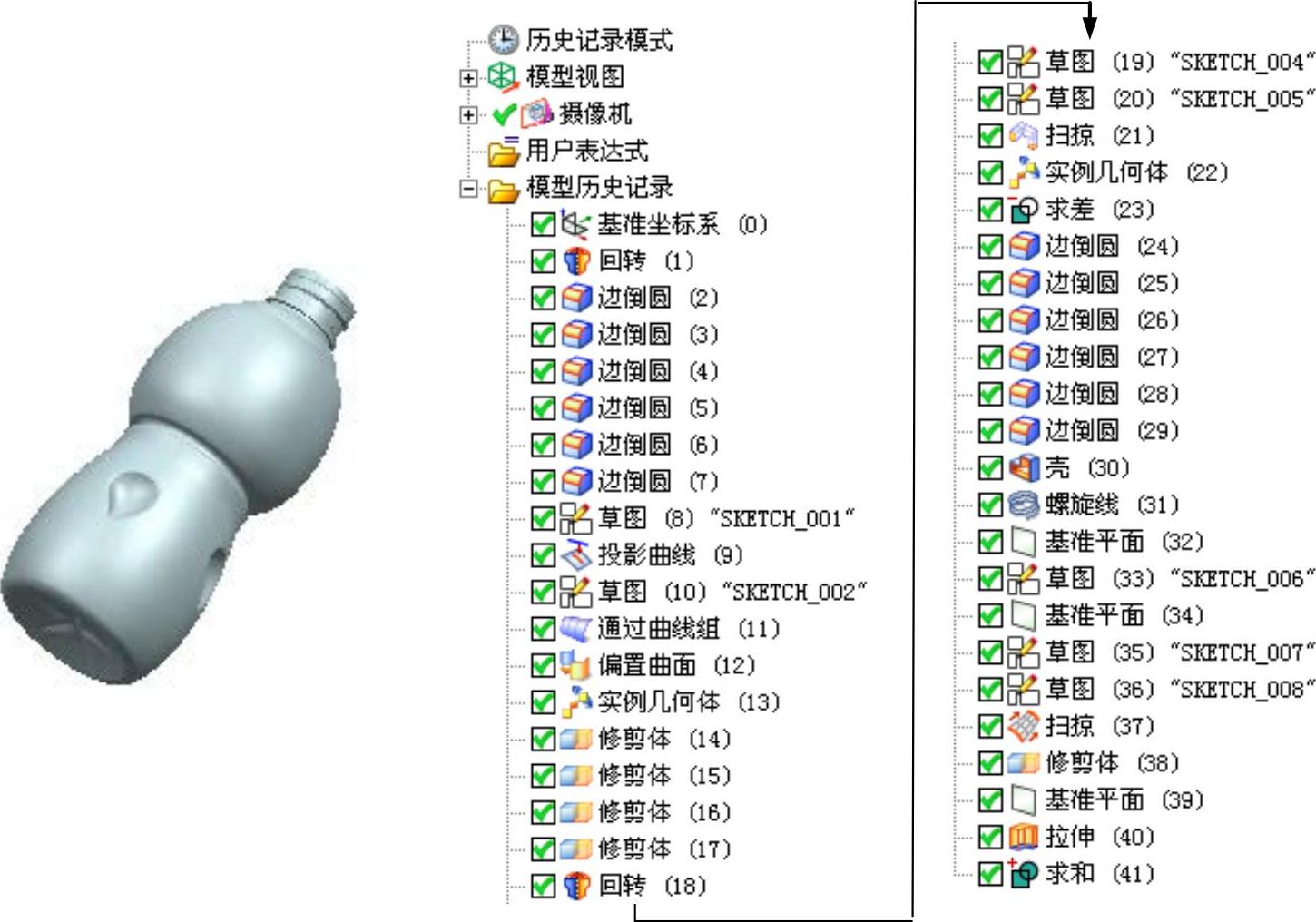
Task: Select the 螺旋线 (31) helix icon
Action: [1024, 505]
